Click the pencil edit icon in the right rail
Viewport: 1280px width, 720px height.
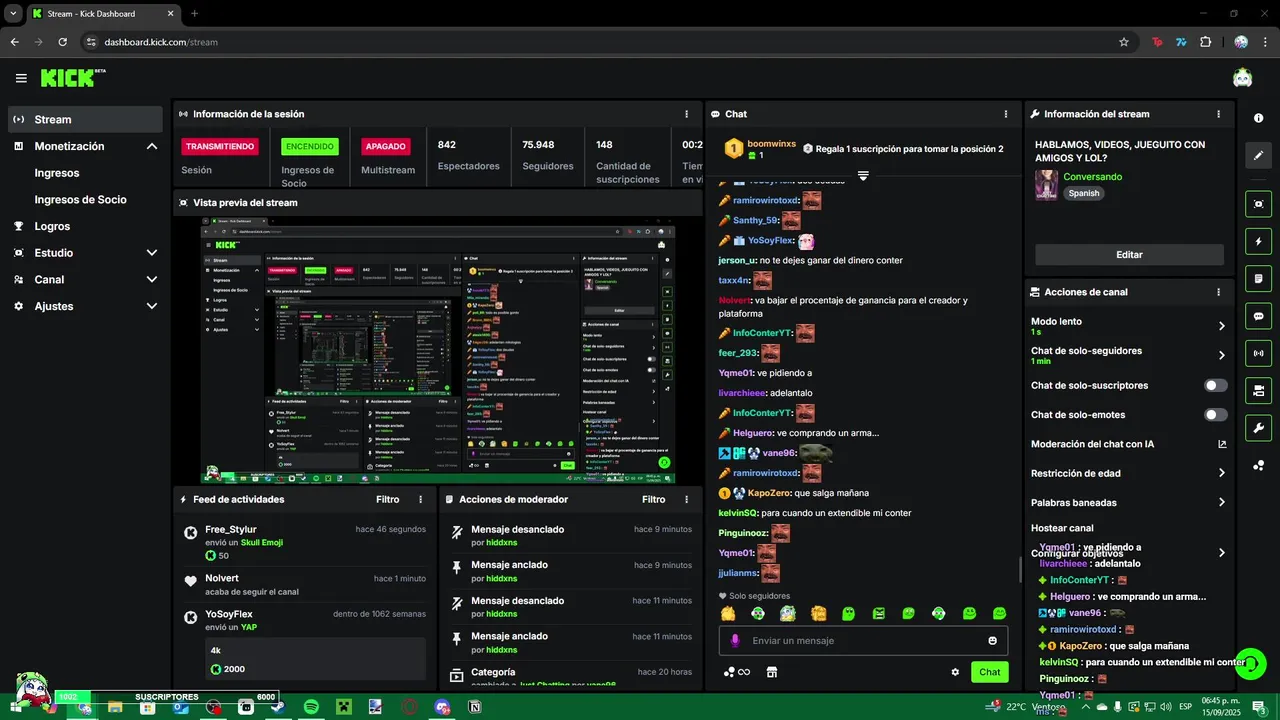(x=1258, y=155)
